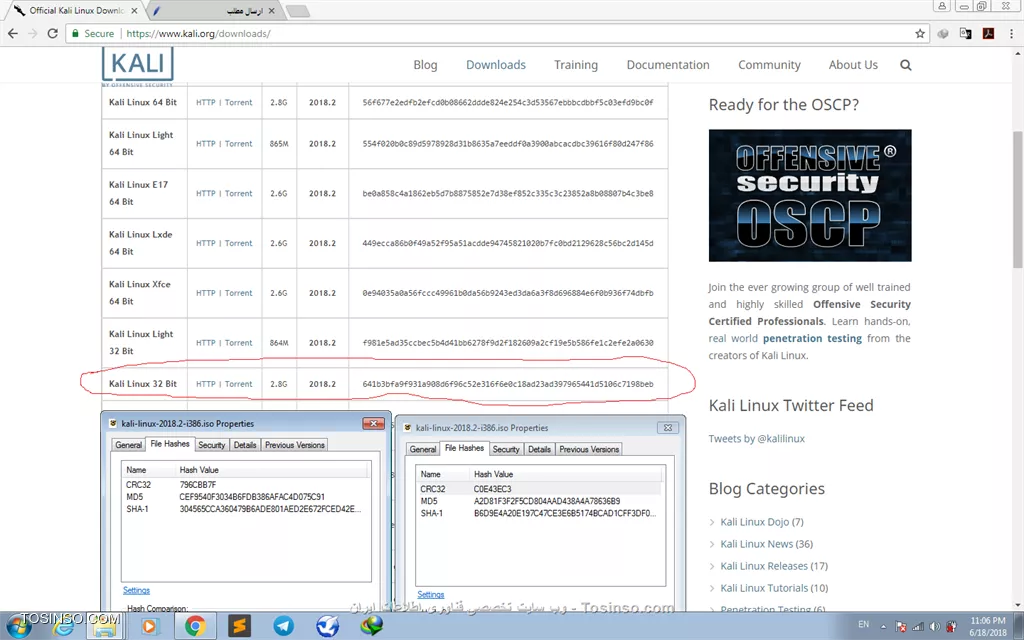Switch to the Persian-titled browser tab

pyautogui.click(x=216, y=10)
